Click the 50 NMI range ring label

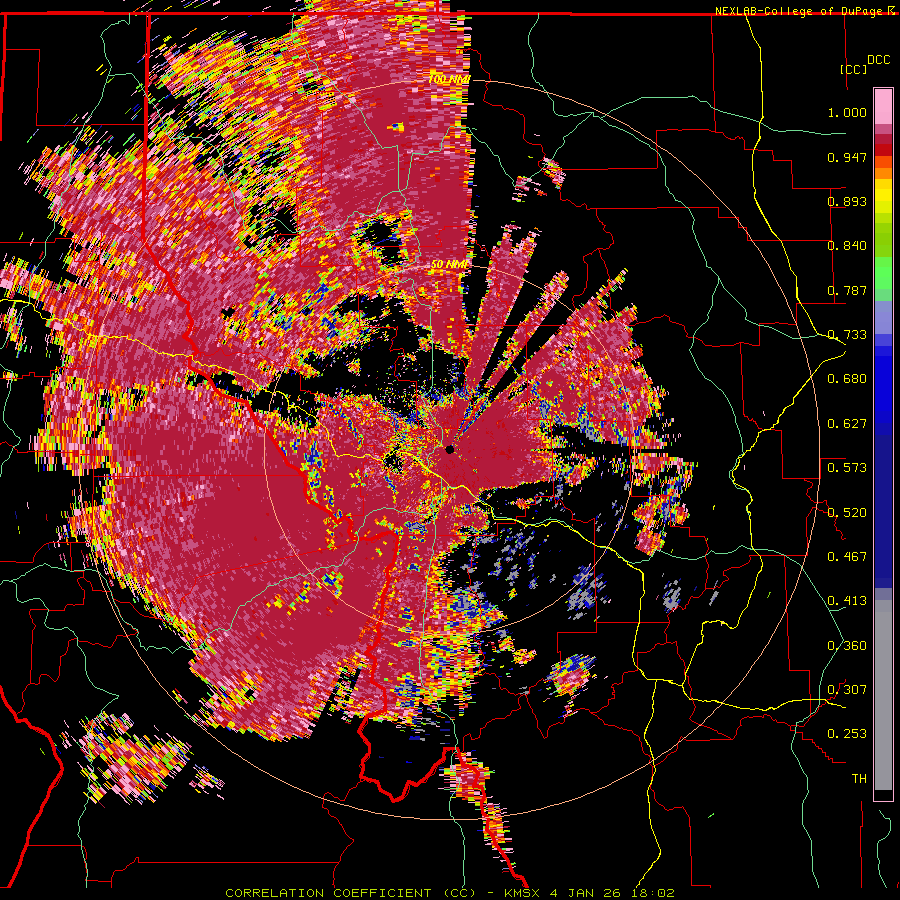click(x=449, y=265)
